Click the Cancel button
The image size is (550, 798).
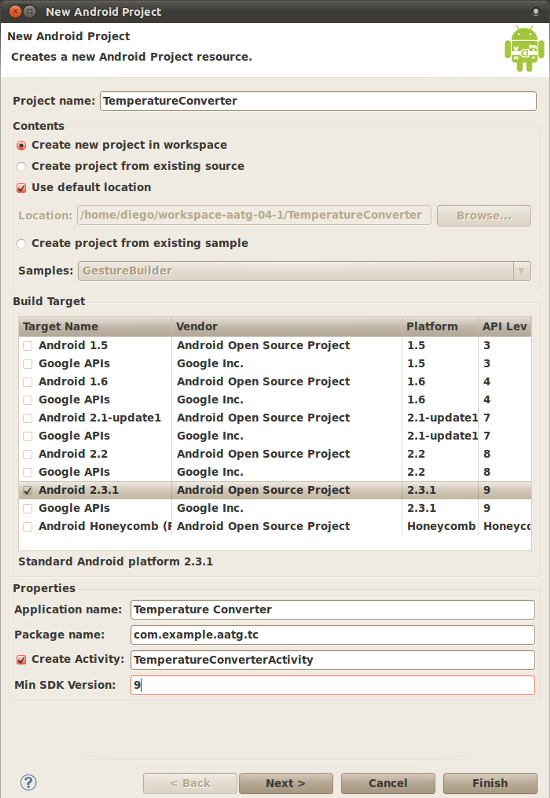[x=388, y=783]
